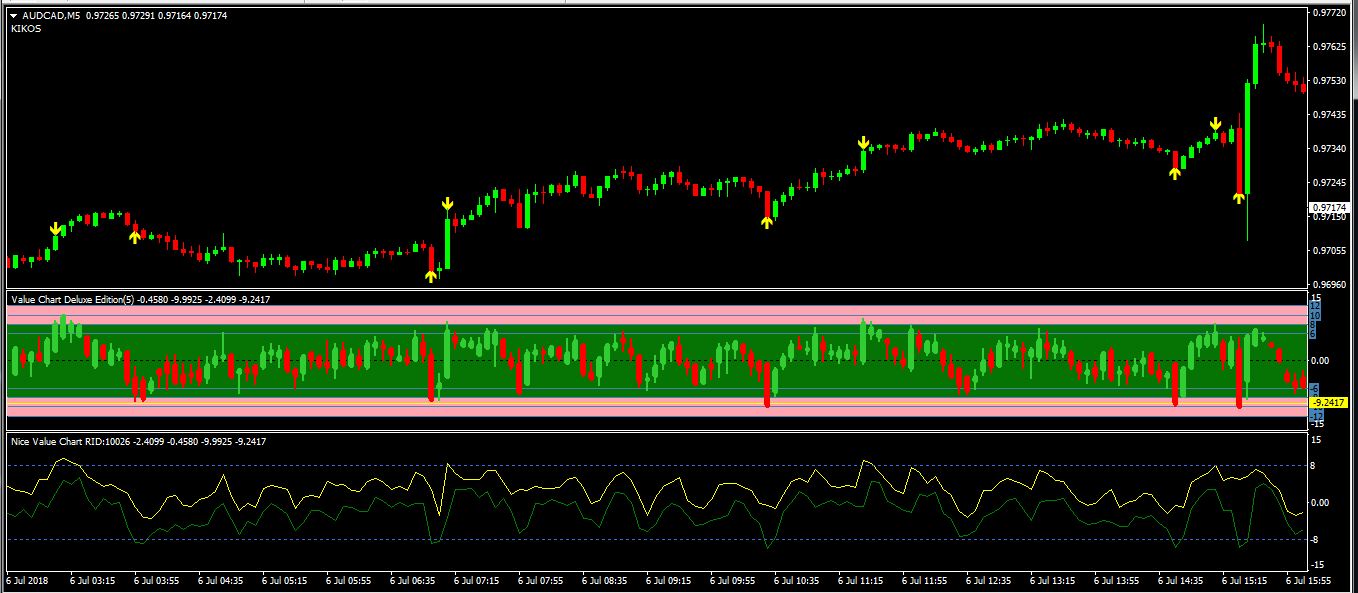Click the first yellow down arrow signal near 03:15
Image resolution: width=1358 pixels, height=593 pixels.
56,230
